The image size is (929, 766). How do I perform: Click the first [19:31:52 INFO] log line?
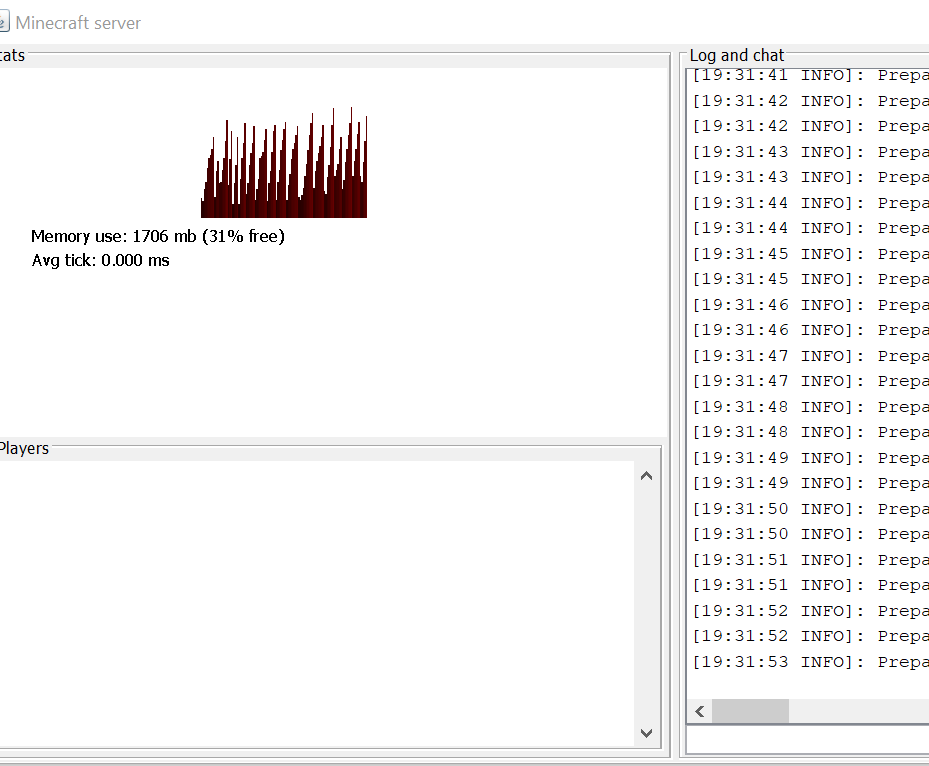click(x=811, y=611)
